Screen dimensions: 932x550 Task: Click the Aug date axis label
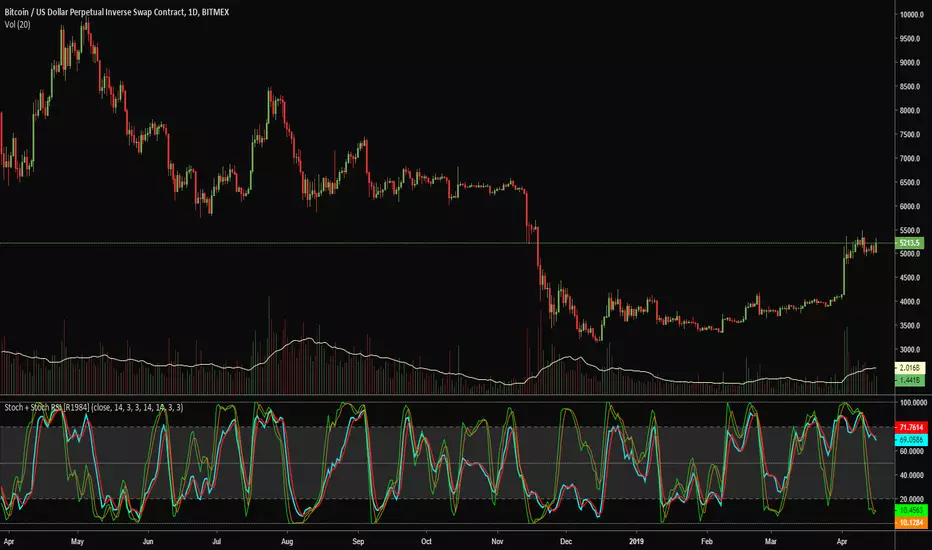tap(287, 542)
